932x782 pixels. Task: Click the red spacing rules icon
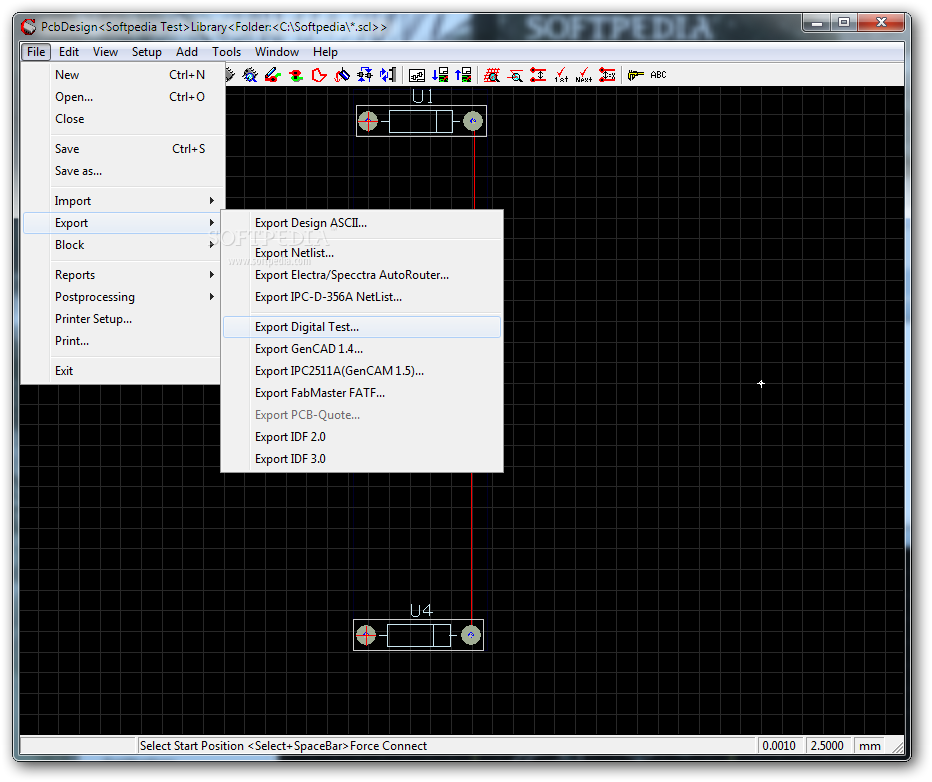pyautogui.click(x=607, y=75)
